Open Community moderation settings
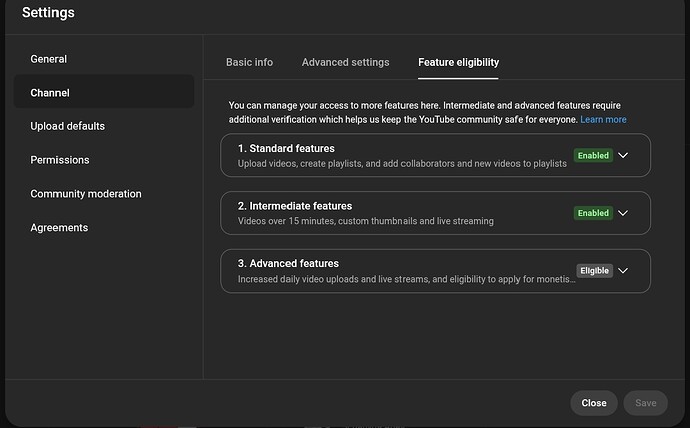The width and height of the screenshot is (690, 428). coord(86,194)
